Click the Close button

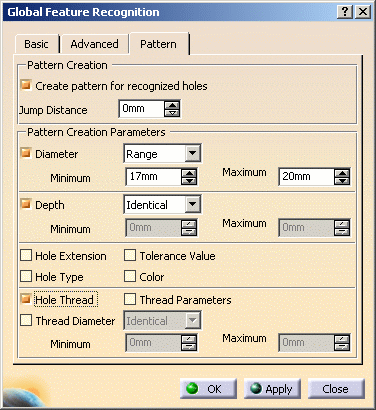click(x=336, y=389)
